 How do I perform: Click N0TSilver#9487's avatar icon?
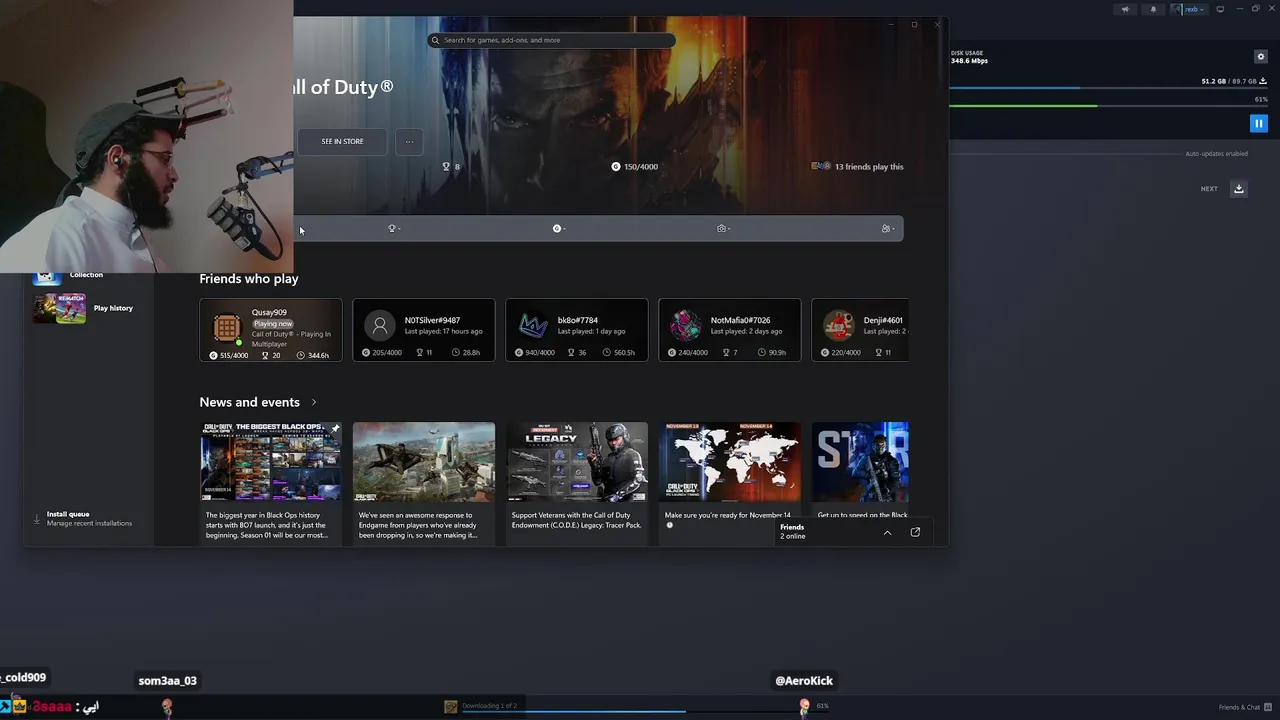(380, 325)
